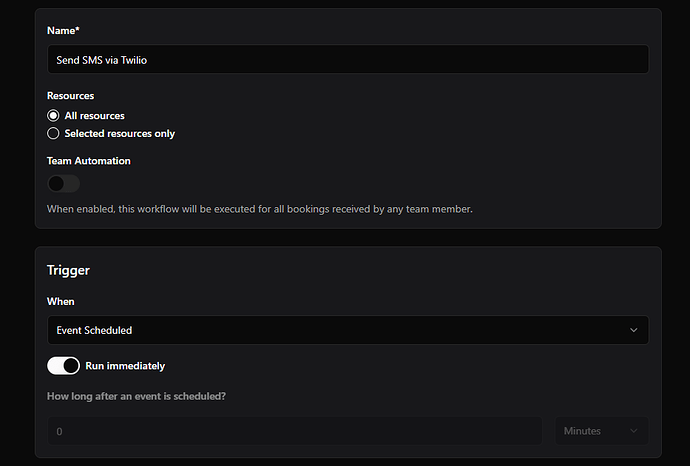690x466 pixels.
Task: Click the All resources label text
Action: (x=94, y=116)
